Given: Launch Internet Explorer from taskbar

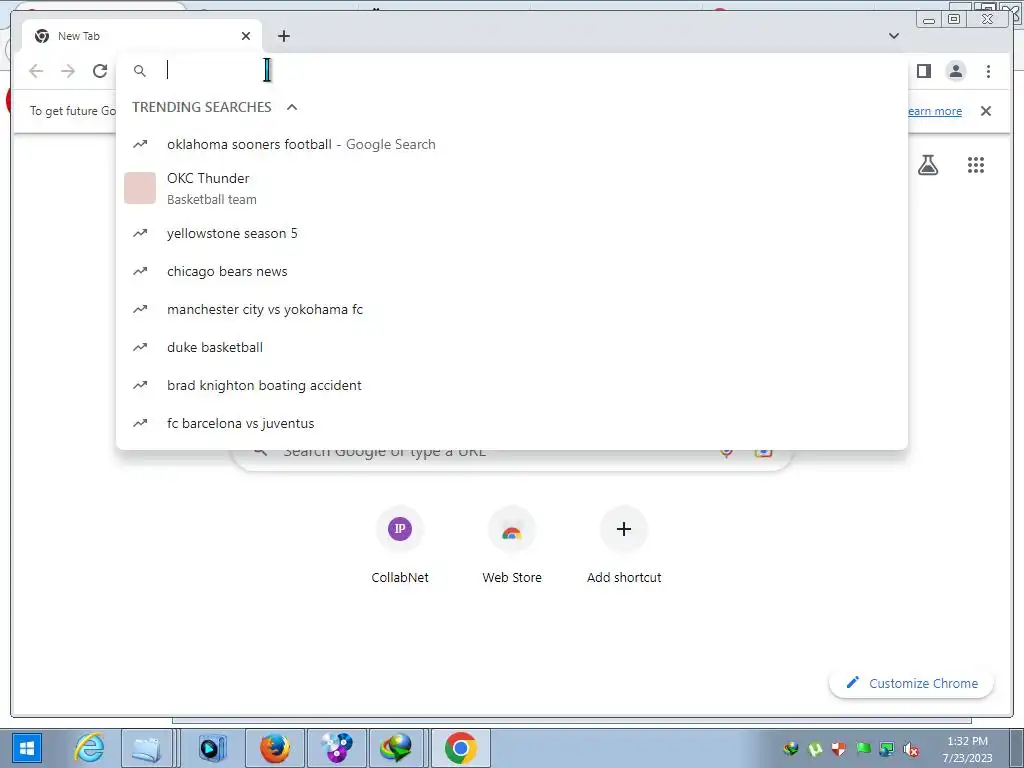Looking at the screenshot, I should [x=89, y=748].
